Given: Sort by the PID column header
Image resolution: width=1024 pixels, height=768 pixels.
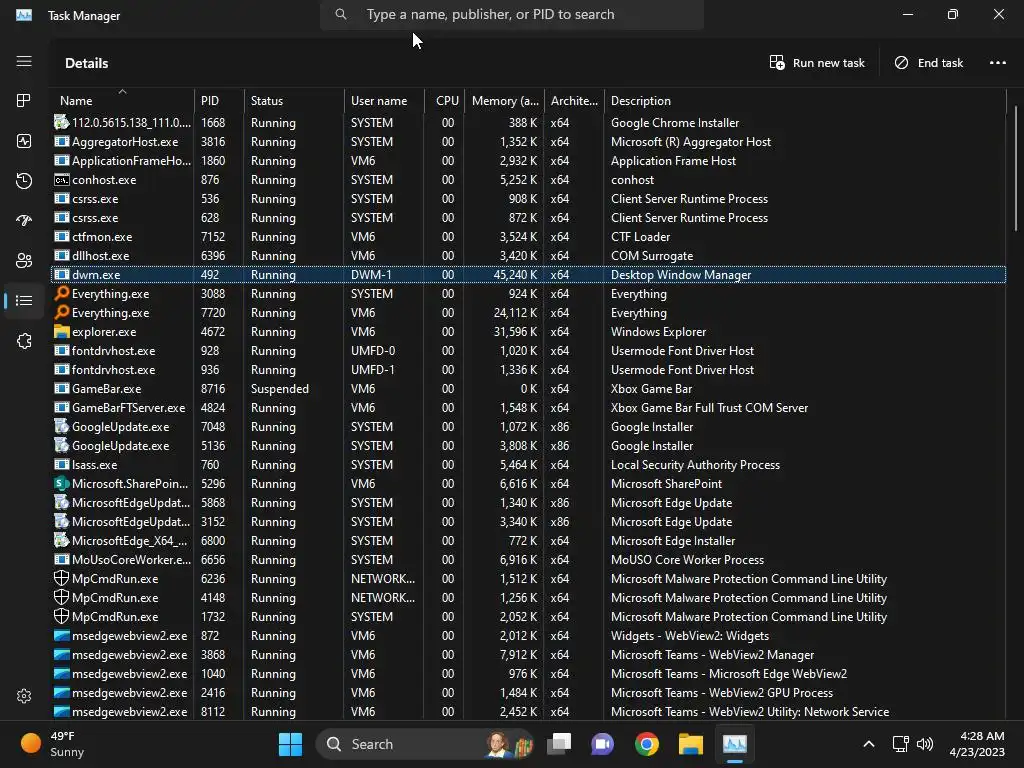Looking at the screenshot, I should (x=219, y=101).
